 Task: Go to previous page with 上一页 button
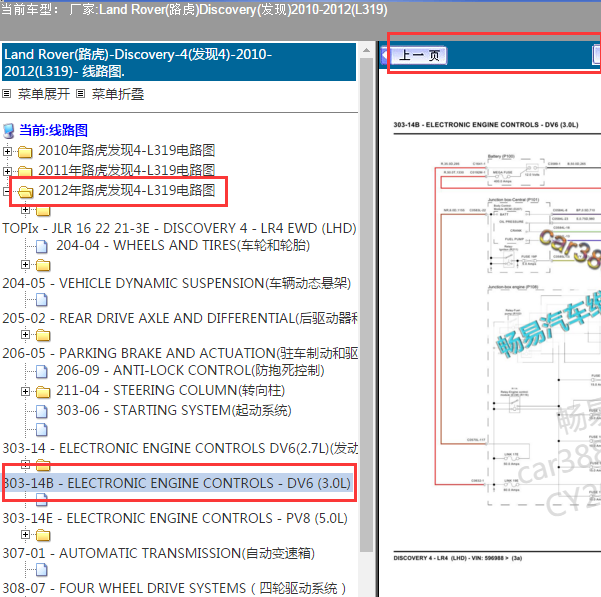click(418, 56)
